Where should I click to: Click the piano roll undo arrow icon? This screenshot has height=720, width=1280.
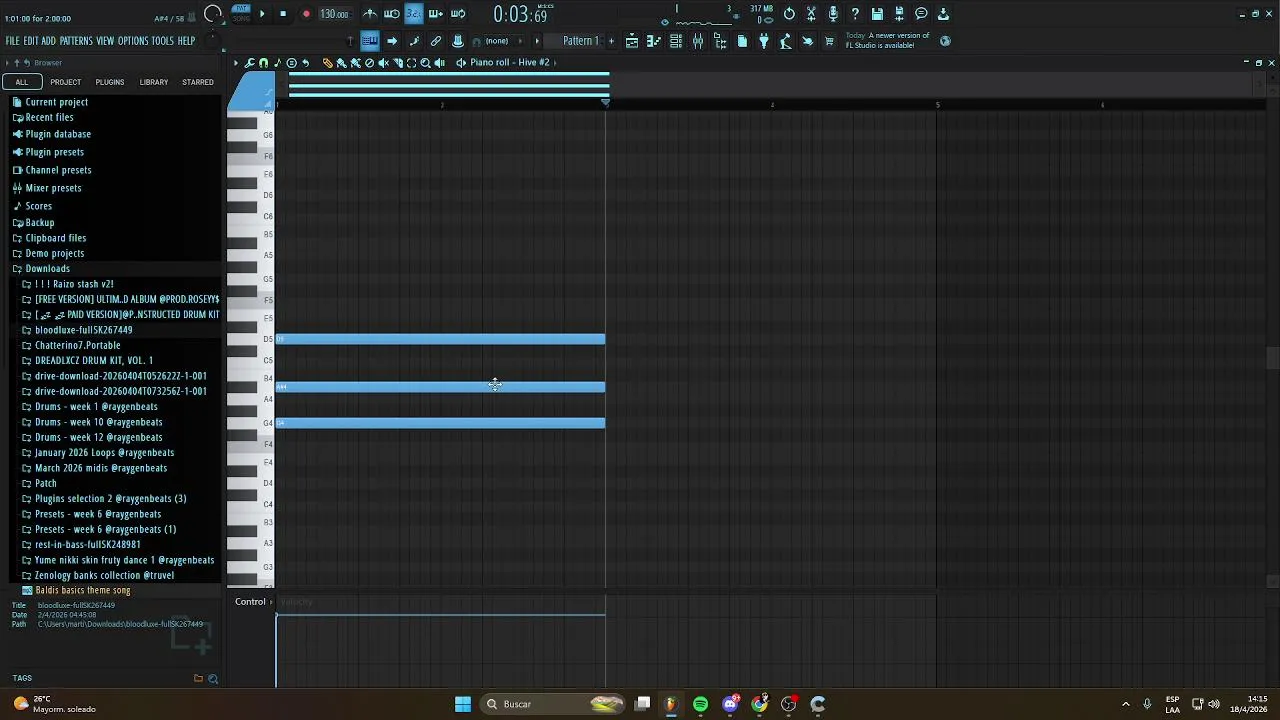305,62
